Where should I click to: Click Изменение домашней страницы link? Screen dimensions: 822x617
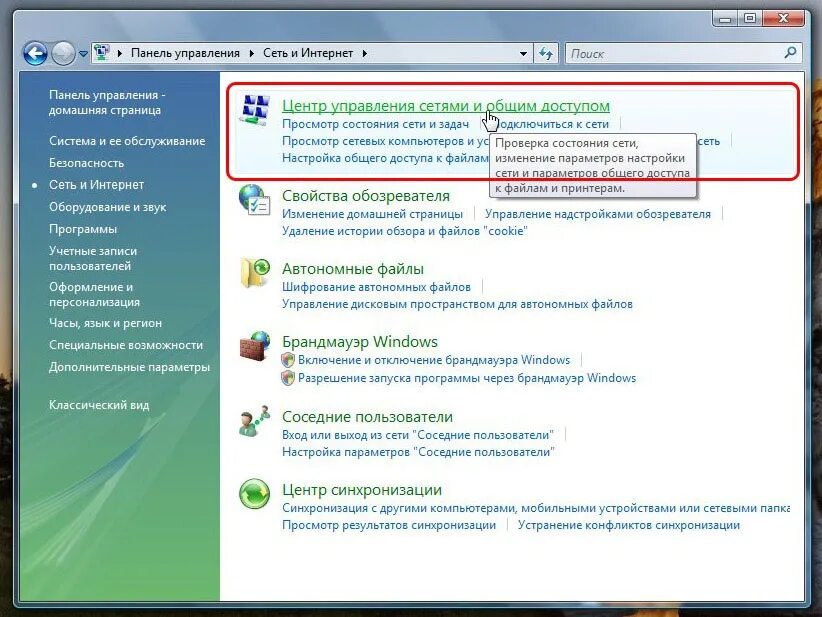pos(372,214)
